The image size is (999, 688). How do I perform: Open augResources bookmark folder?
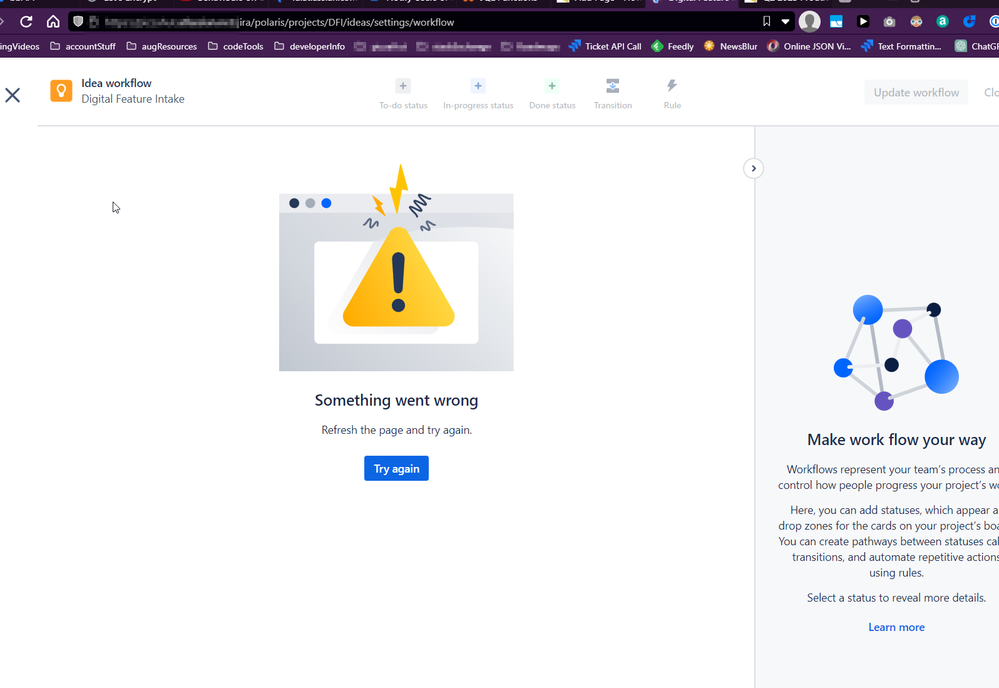(x=162, y=46)
